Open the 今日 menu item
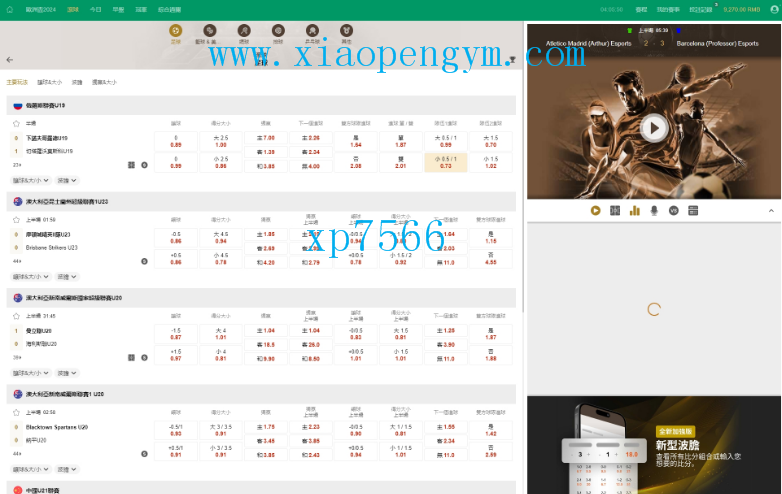This screenshot has height=494, width=782. click(96, 9)
